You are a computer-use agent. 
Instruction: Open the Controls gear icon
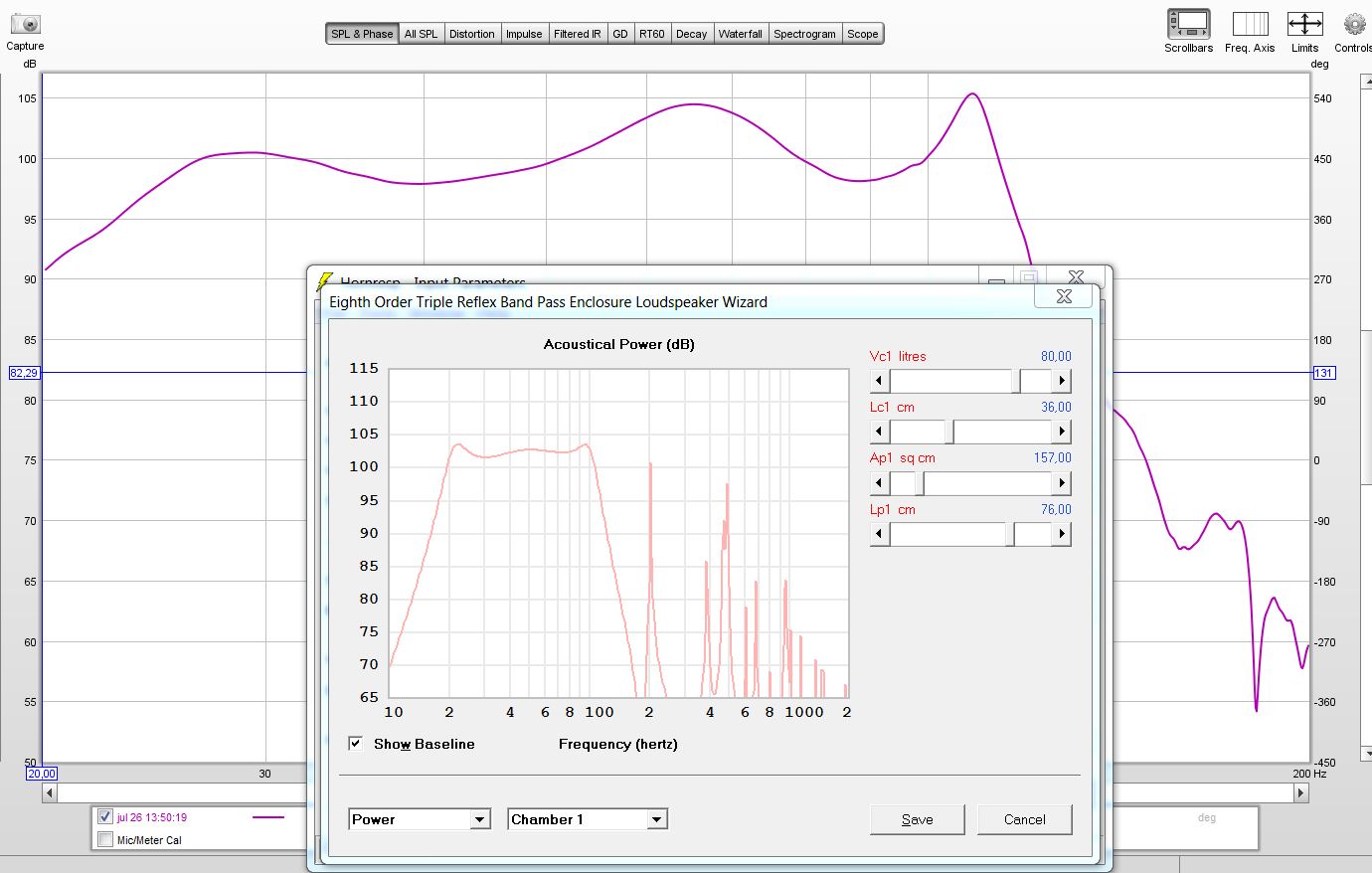[x=1354, y=24]
